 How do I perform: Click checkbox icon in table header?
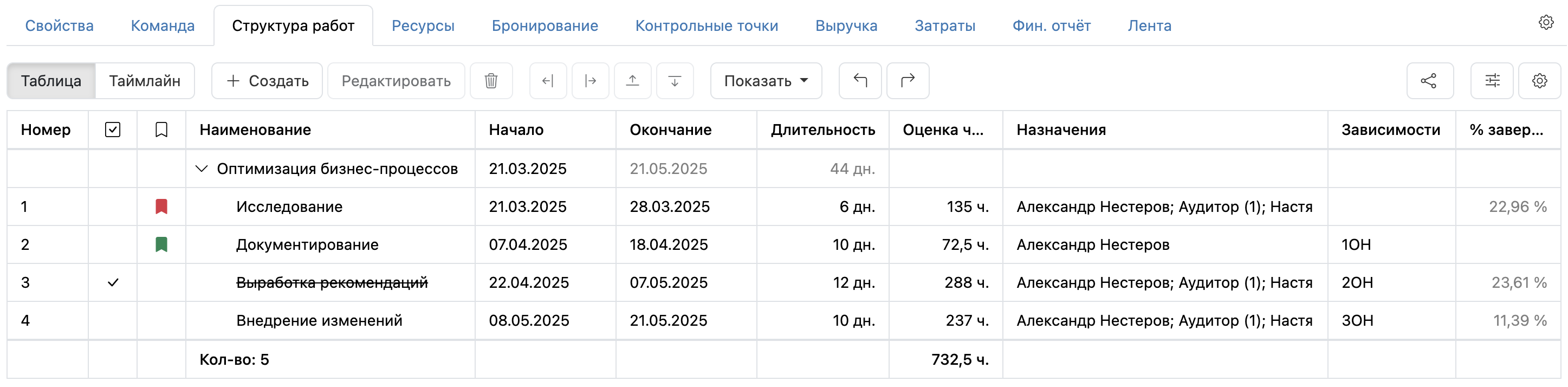(113, 129)
